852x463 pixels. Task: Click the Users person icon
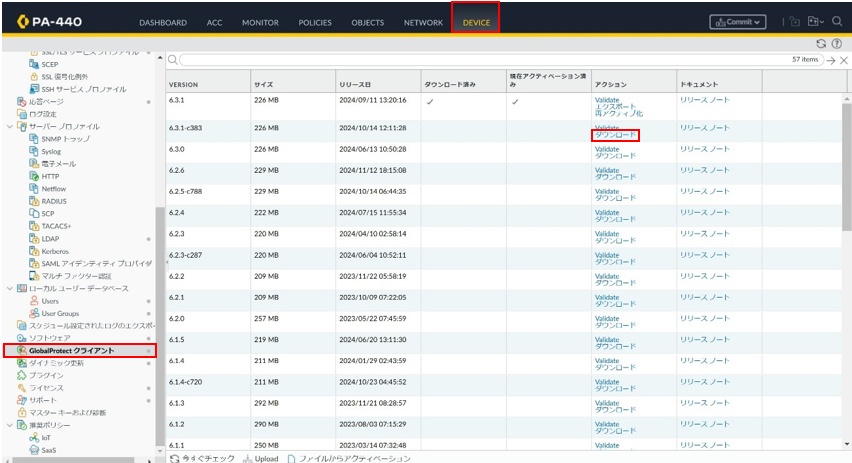point(34,301)
